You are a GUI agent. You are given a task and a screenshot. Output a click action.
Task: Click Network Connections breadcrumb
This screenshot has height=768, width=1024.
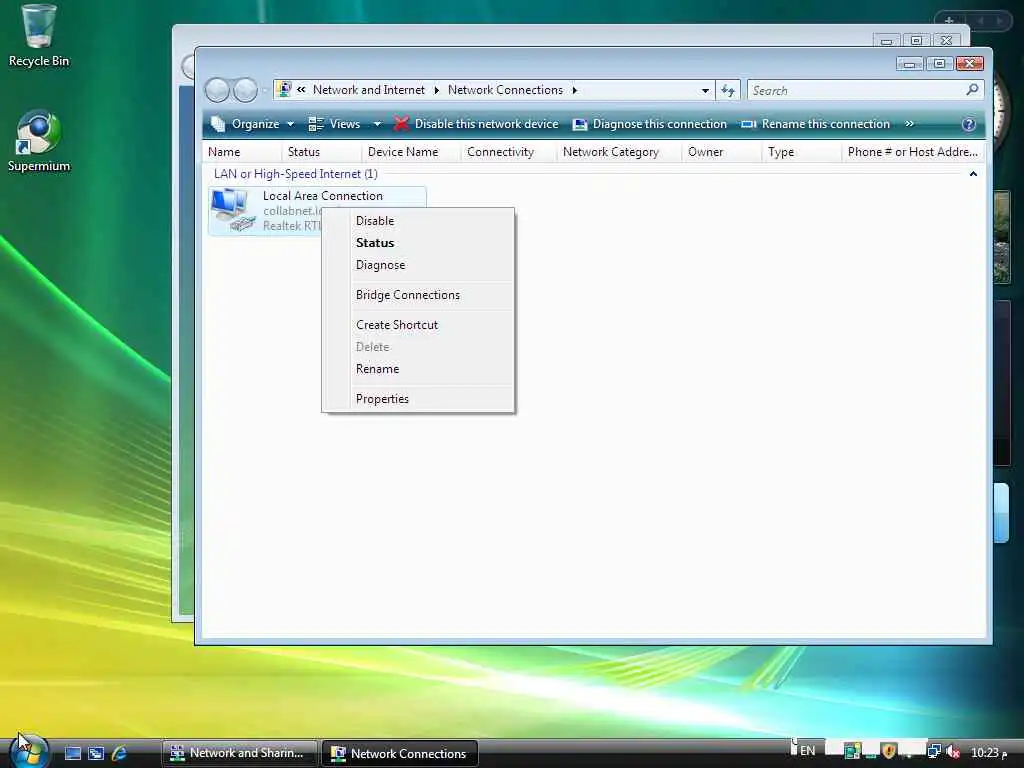(x=505, y=90)
